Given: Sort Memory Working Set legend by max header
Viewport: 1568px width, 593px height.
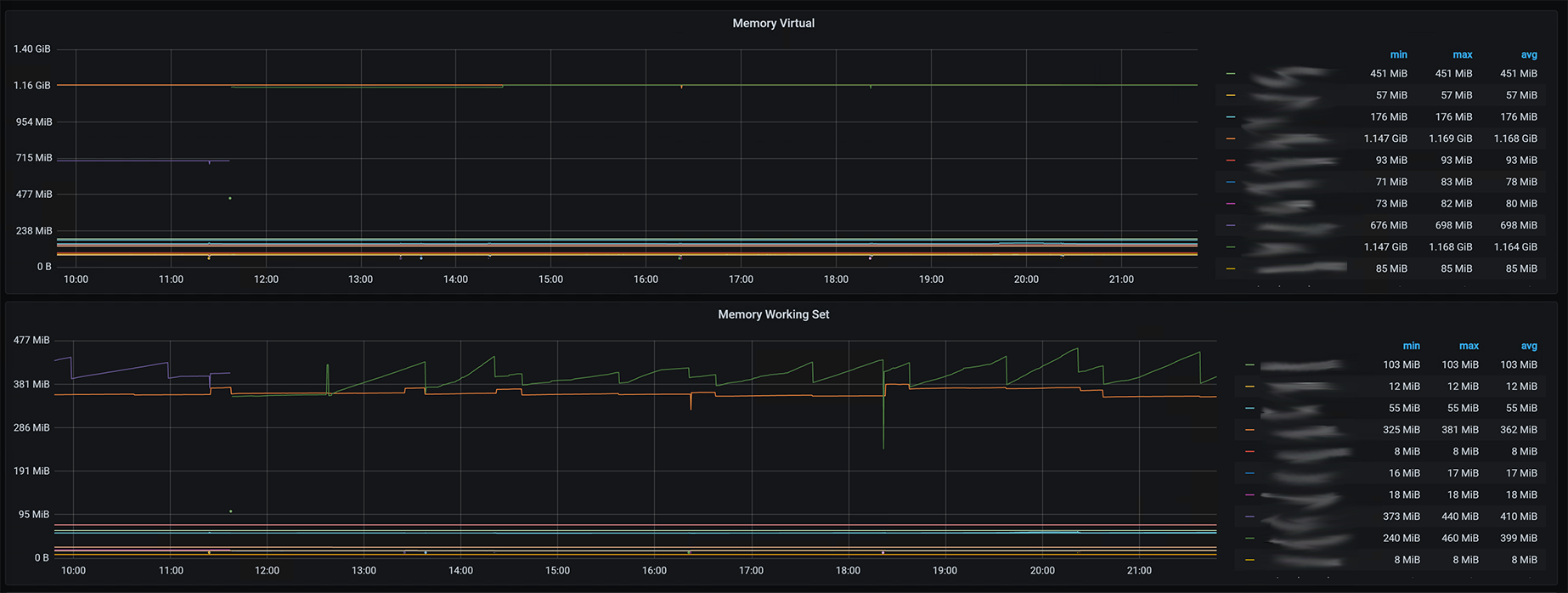Looking at the screenshot, I should tap(1469, 346).
